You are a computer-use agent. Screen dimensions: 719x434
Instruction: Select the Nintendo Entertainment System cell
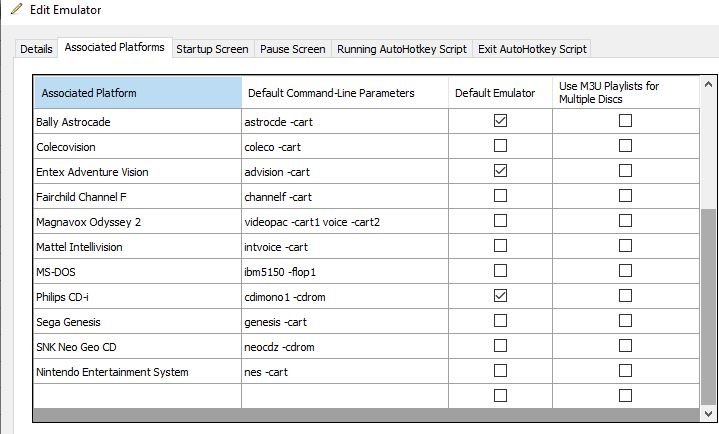point(138,372)
